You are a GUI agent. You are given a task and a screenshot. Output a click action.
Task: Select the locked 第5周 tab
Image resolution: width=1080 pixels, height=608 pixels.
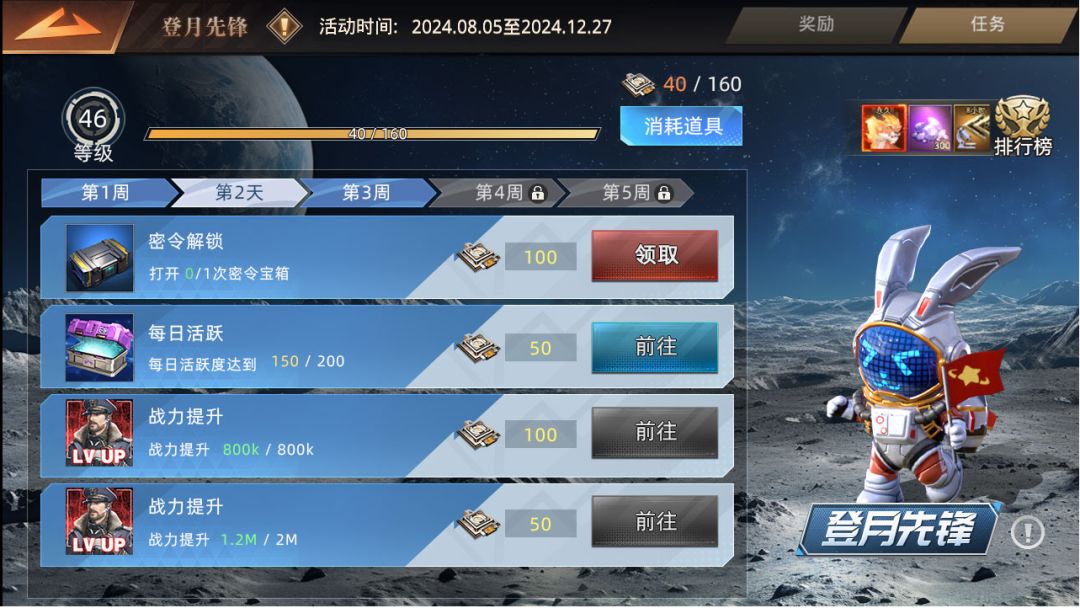626,192
